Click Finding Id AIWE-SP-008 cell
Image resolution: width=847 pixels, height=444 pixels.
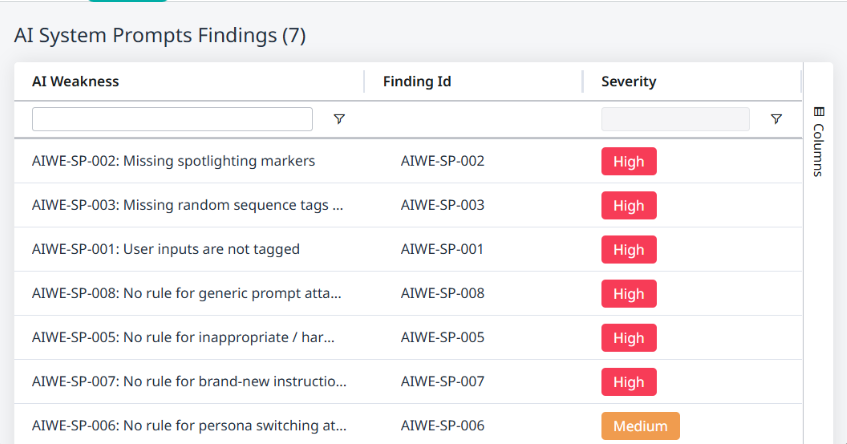443,294
